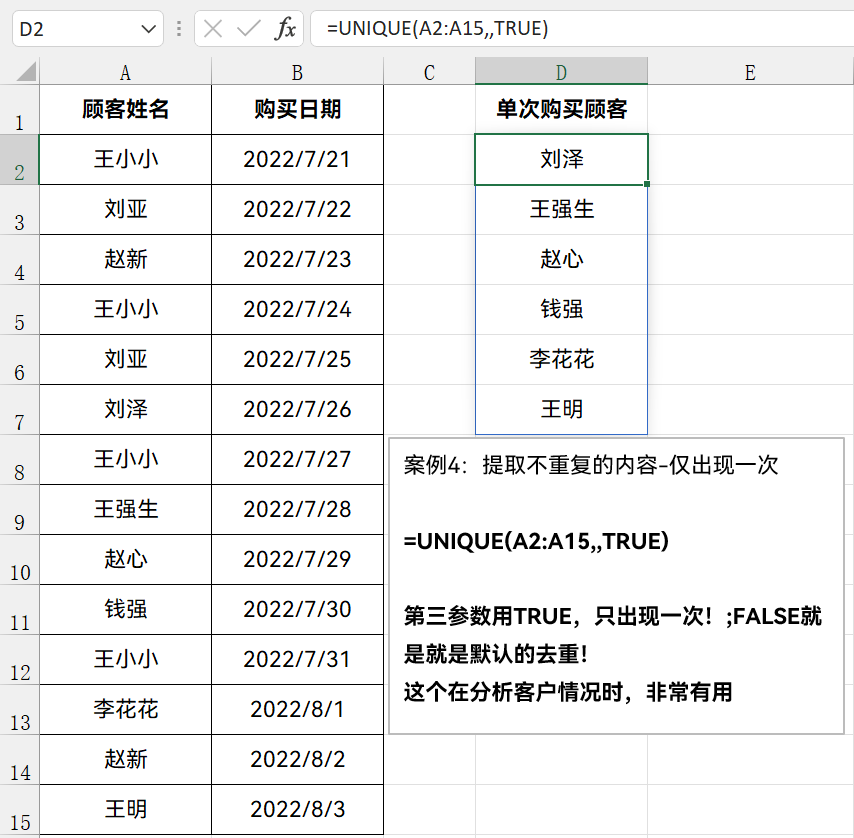854x838 pixels.
Task: Click the bold UNIQUE formula in text box
Action: click(x=536, y=541)
